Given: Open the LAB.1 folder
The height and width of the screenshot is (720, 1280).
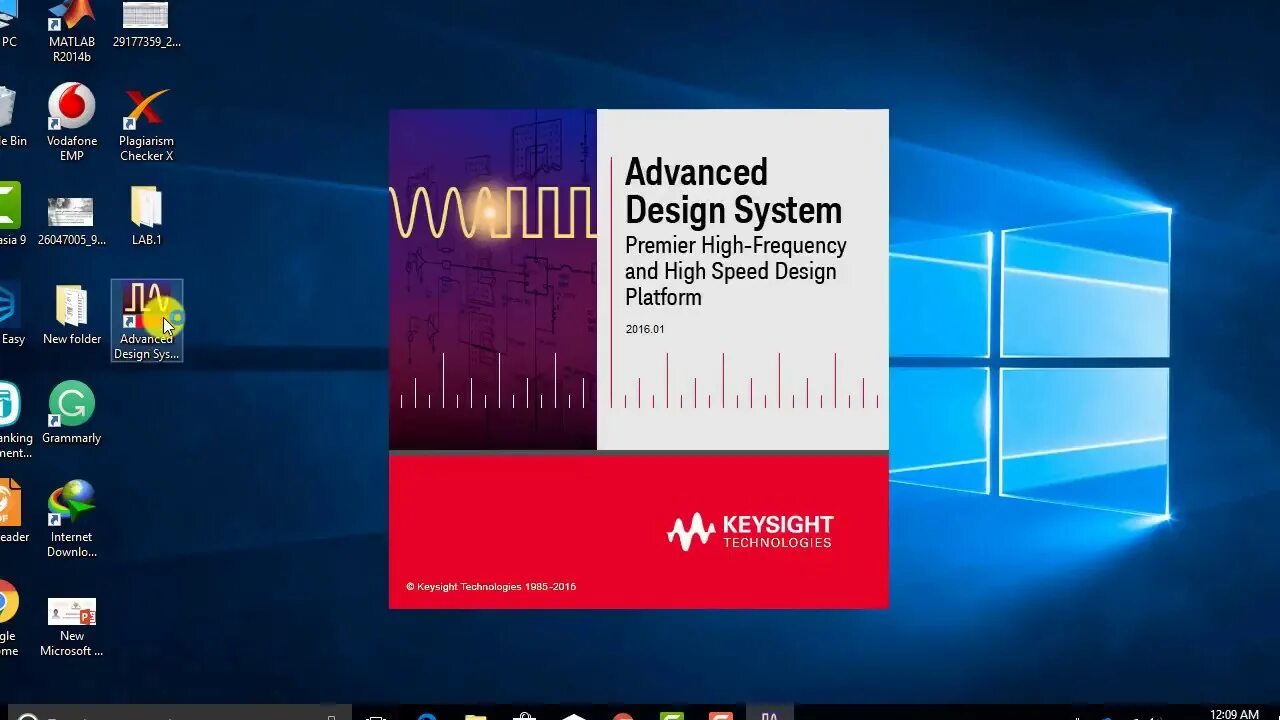Looking at the screenshot, I should [146, 215].
